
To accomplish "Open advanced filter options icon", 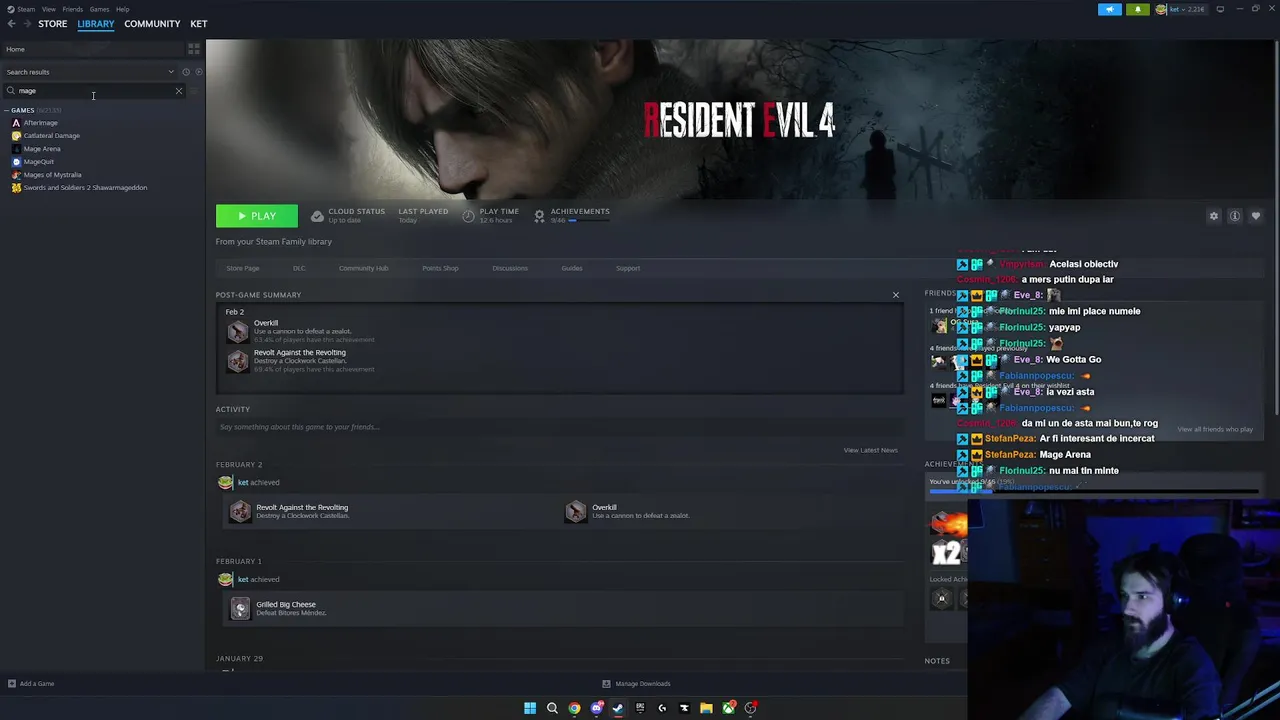I will (195, 91).
